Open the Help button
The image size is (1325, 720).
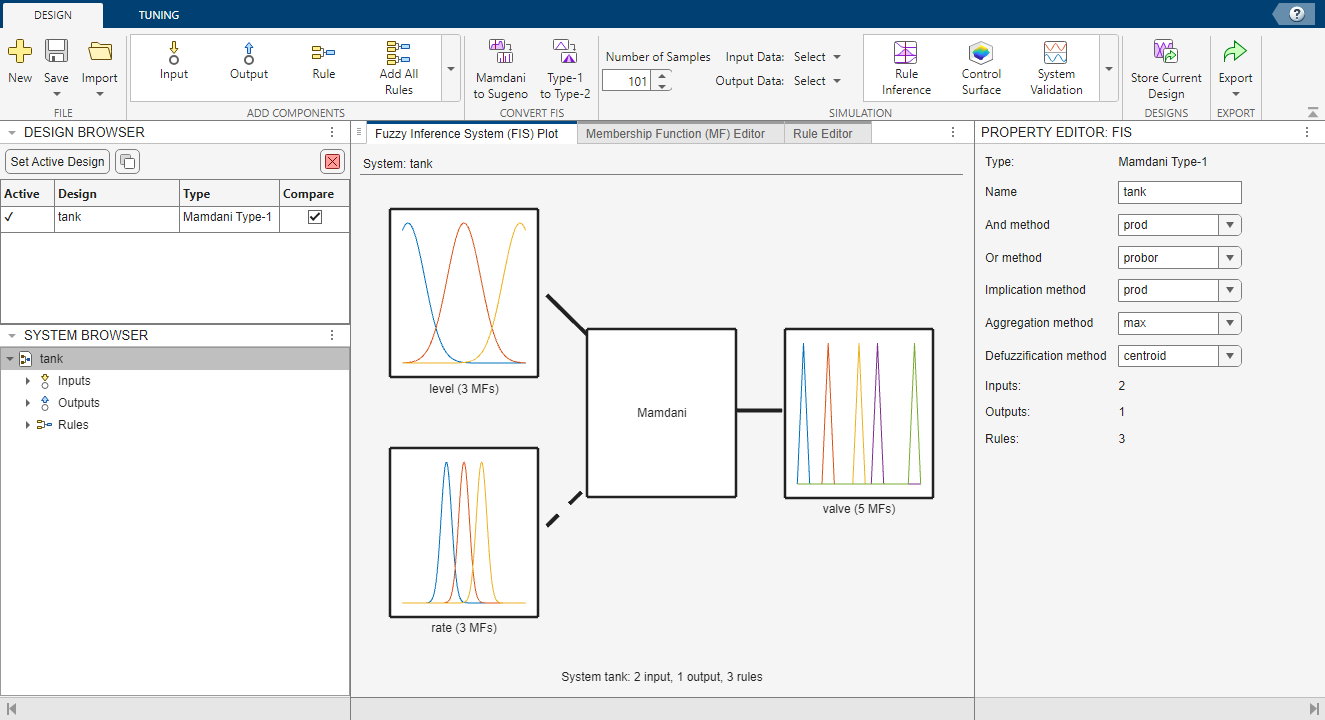(x=1293, y=14)
